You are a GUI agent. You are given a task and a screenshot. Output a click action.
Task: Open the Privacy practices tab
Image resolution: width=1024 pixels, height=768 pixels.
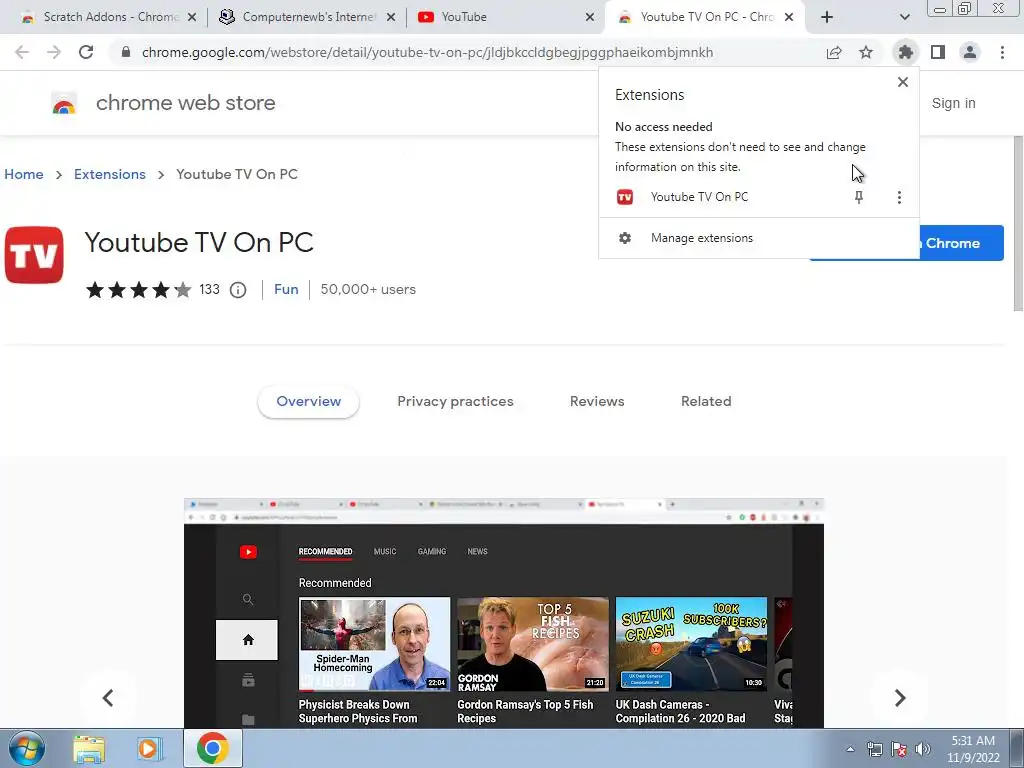pyautogui.click(x=455, y=402)
